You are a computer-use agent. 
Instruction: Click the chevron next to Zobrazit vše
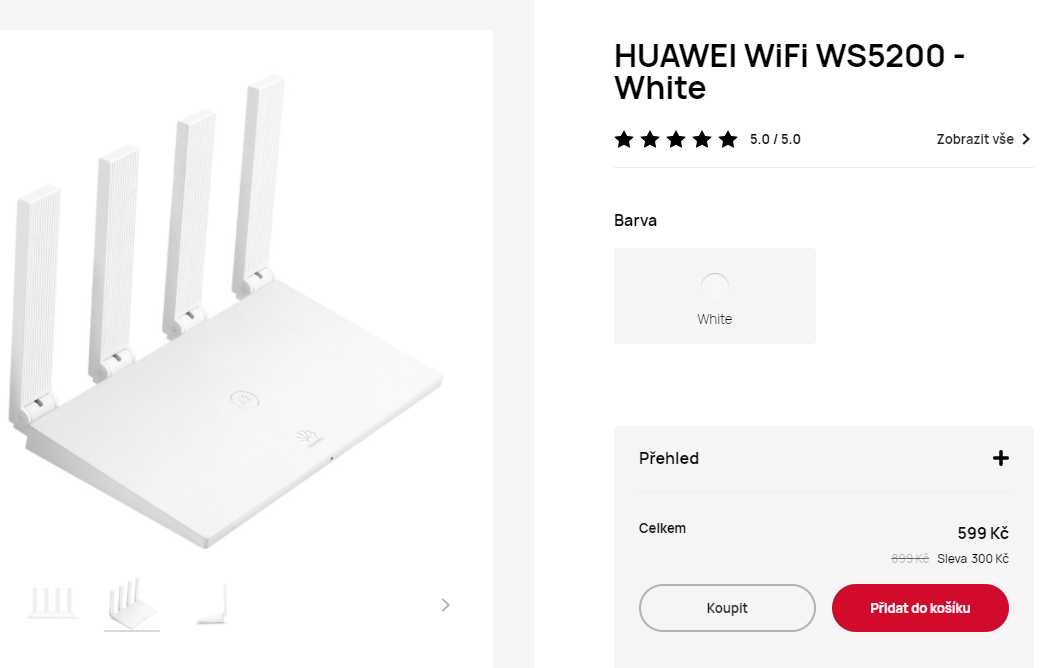tap(1026, 139)
